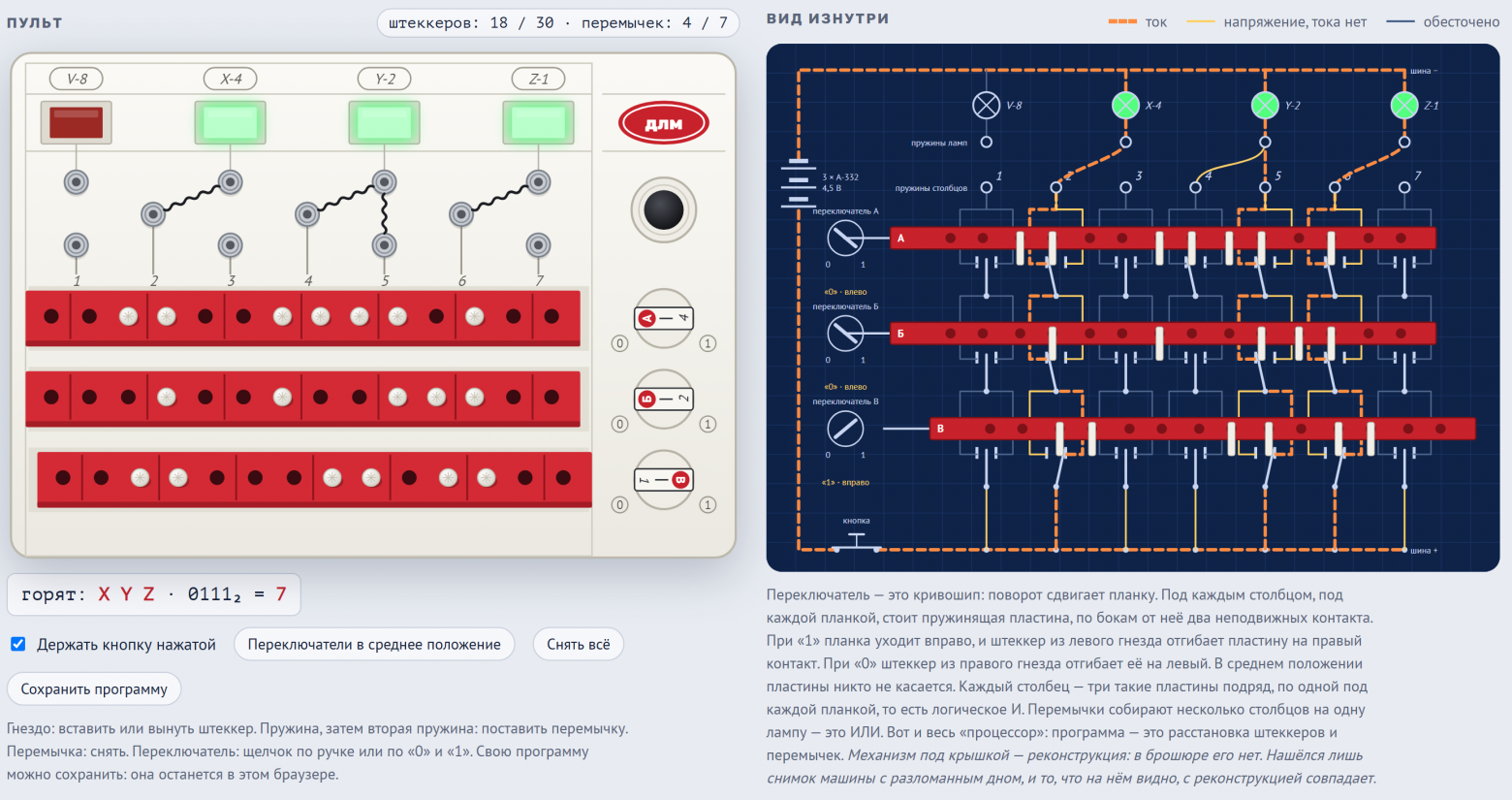The image size is (1512, 800).
Task: Click the "ВИД ИЗНУТРИ" heading
Action: 828,18
